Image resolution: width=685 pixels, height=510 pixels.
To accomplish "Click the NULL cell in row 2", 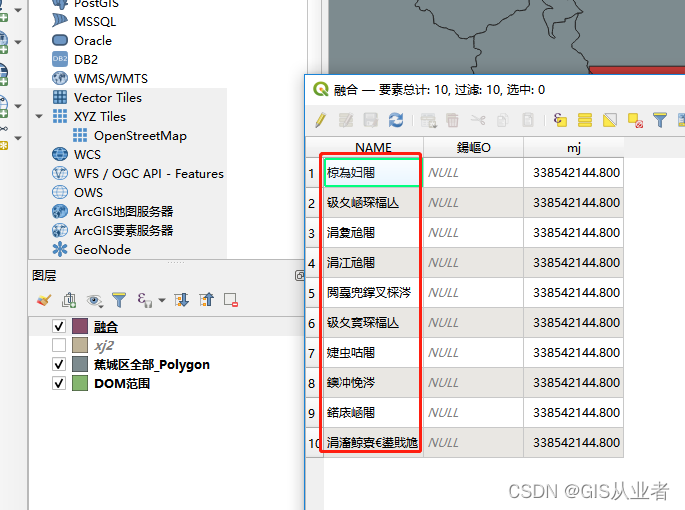I will 474,203.
